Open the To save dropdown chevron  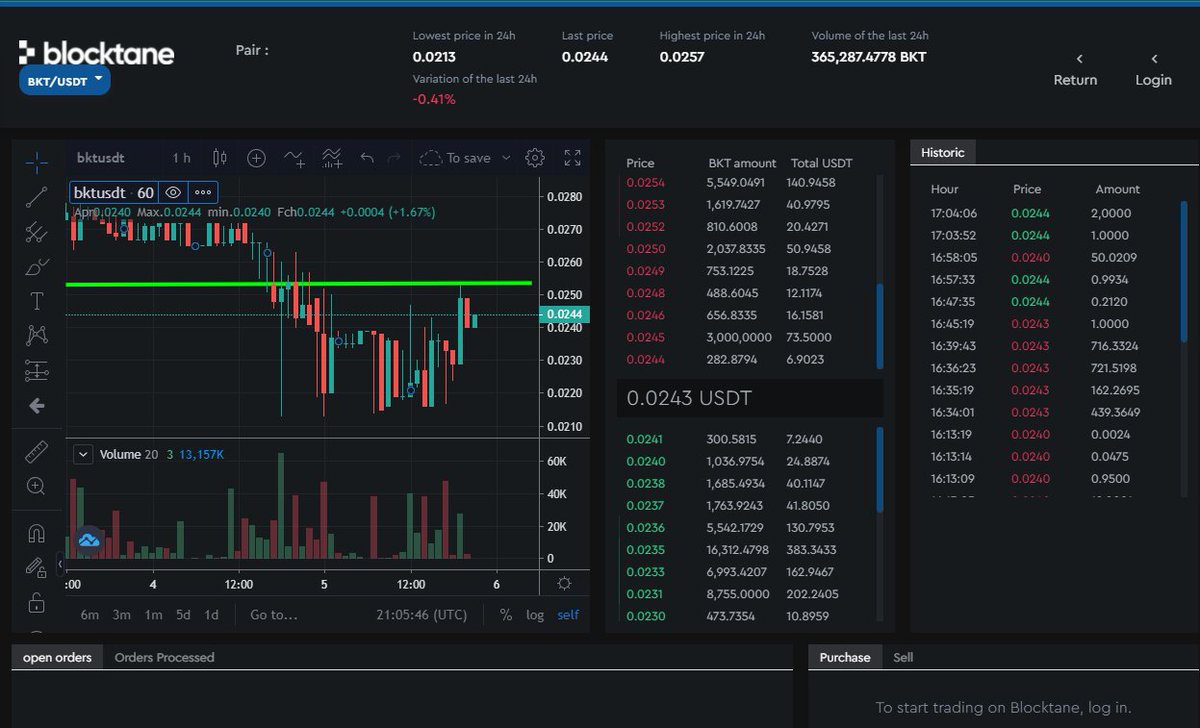tap(505, 158)
